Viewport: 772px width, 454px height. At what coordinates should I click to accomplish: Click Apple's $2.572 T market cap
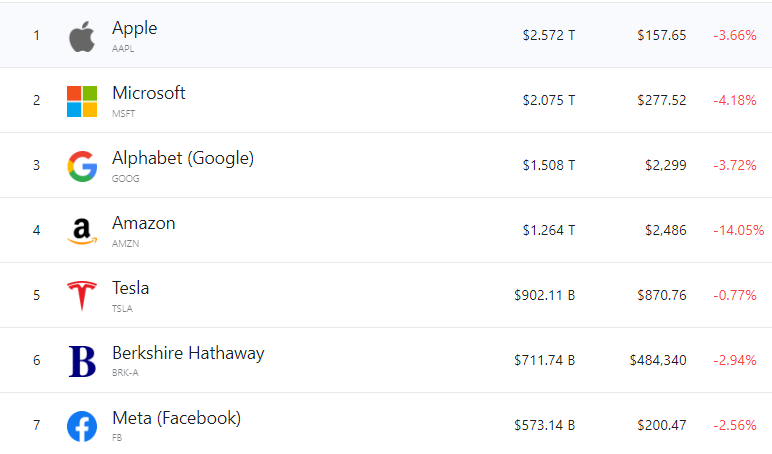click(548, 36)
